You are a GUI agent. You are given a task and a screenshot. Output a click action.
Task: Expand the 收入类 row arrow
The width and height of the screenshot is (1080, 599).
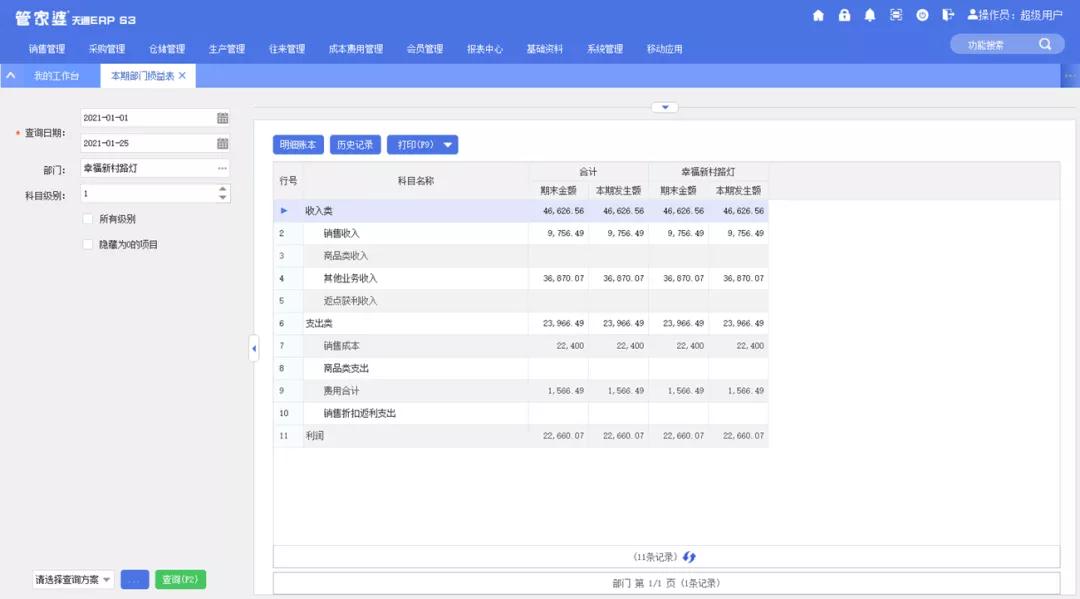tap(283, 210)
